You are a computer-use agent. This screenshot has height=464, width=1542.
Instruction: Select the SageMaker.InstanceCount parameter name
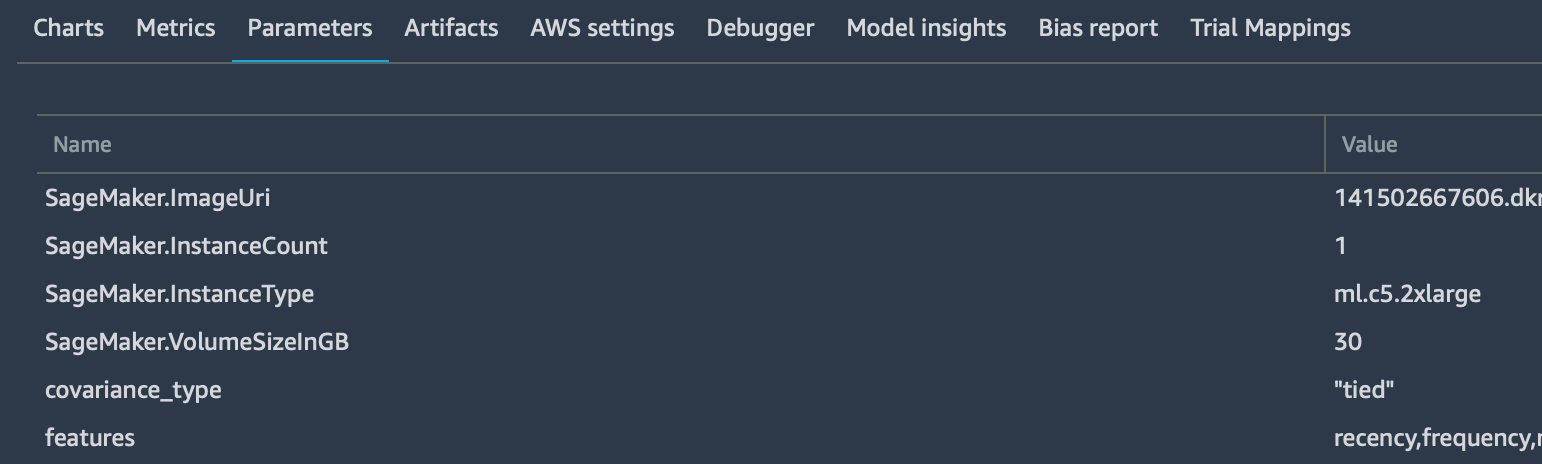click(186, 246)
